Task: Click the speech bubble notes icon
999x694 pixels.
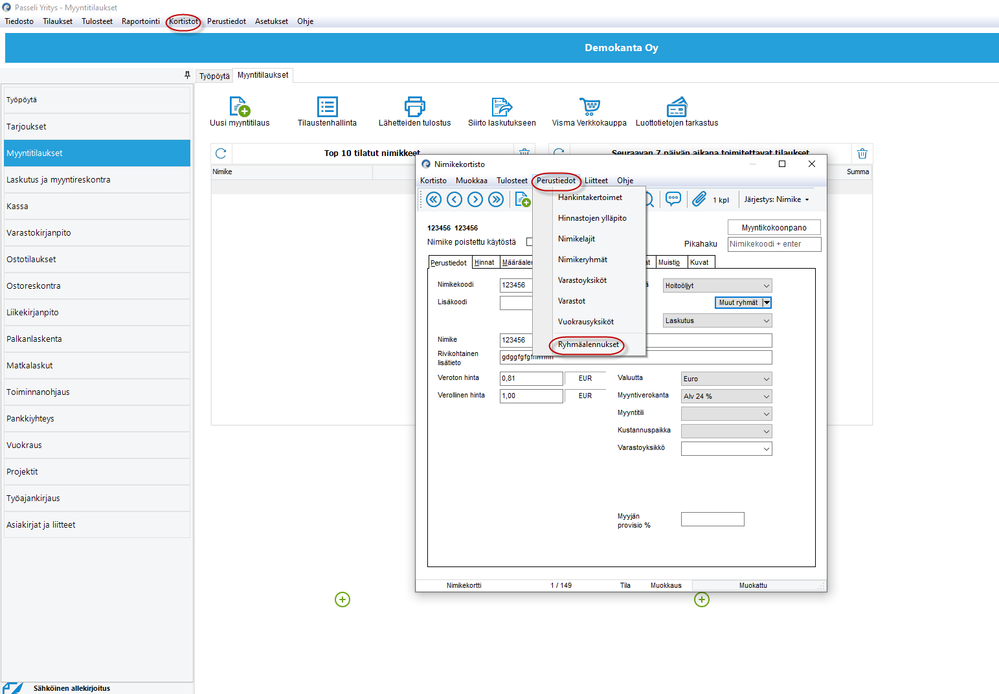Action: 673,199
